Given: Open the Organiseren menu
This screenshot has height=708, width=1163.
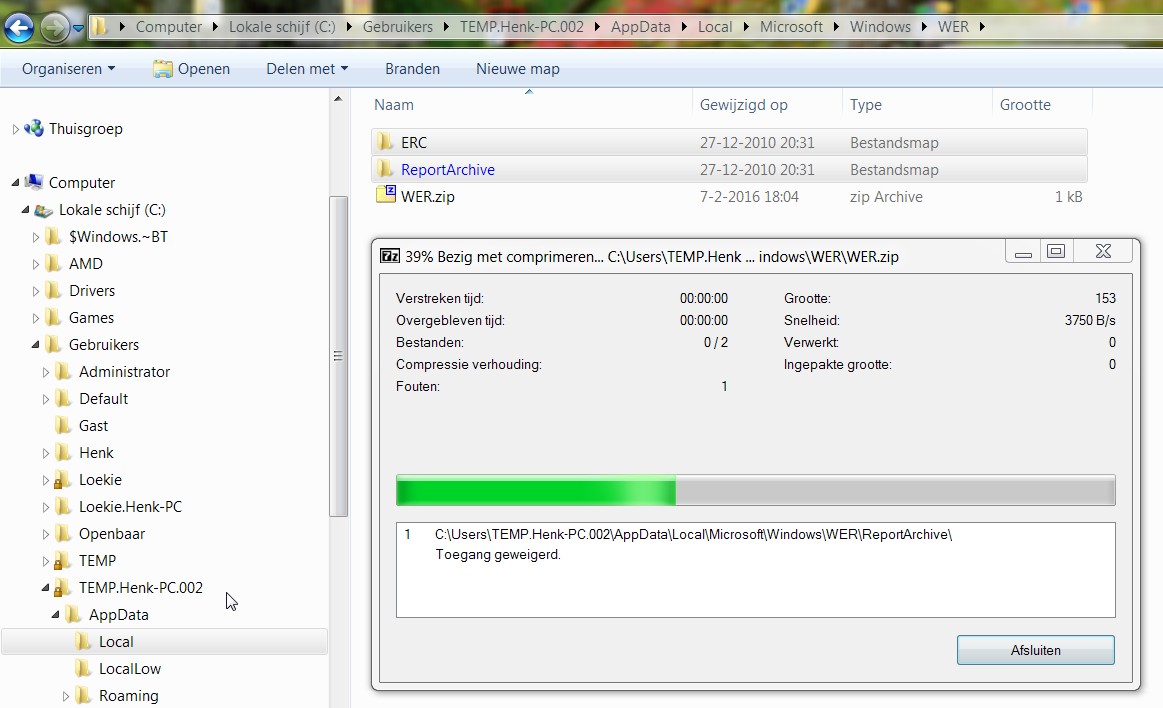Looking at the screenshot, I should 68,69.
